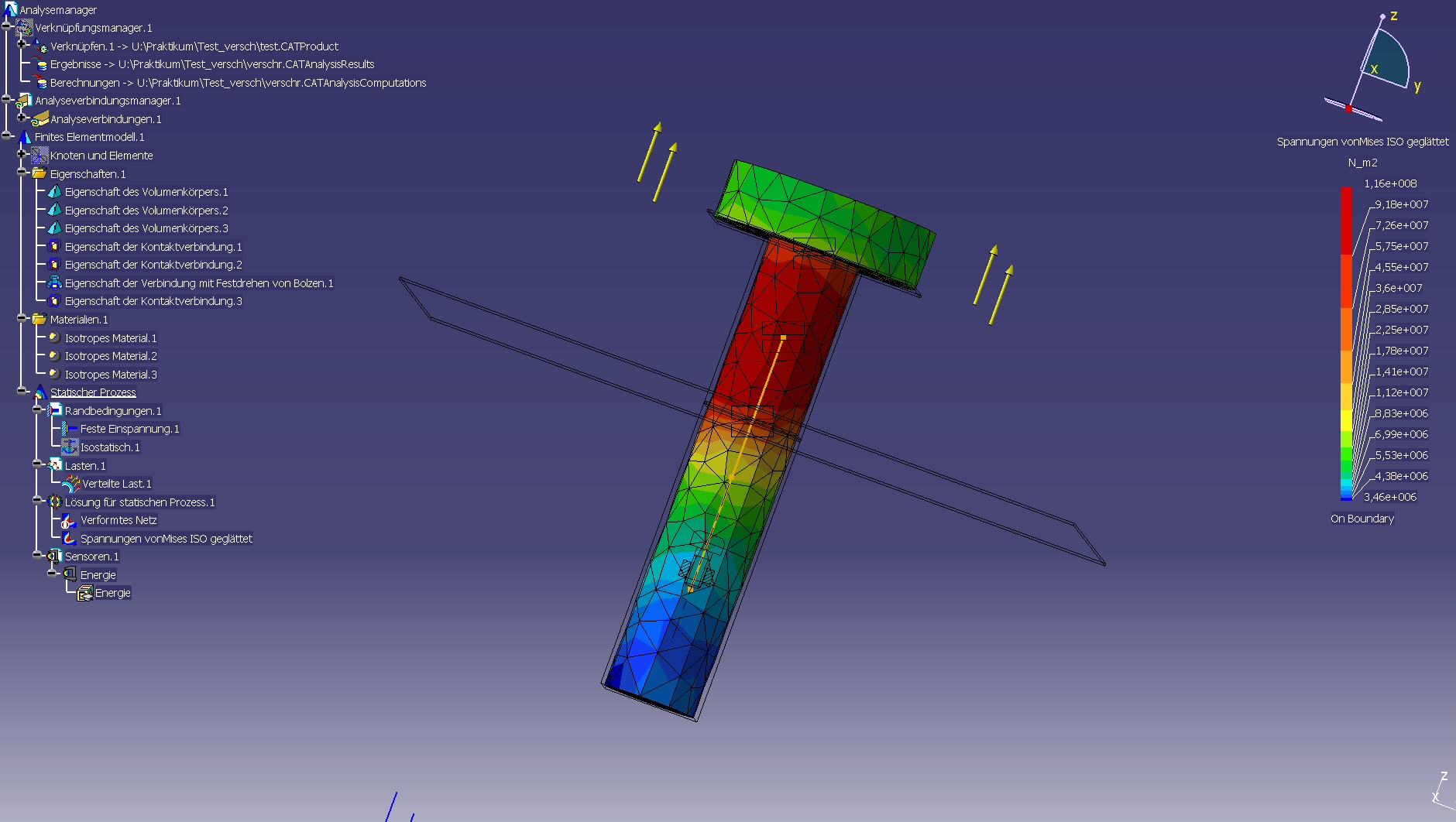Click the Spannungen vonMises tree icon
This screenshot has width=1456, height=822.
coord(70,538)
